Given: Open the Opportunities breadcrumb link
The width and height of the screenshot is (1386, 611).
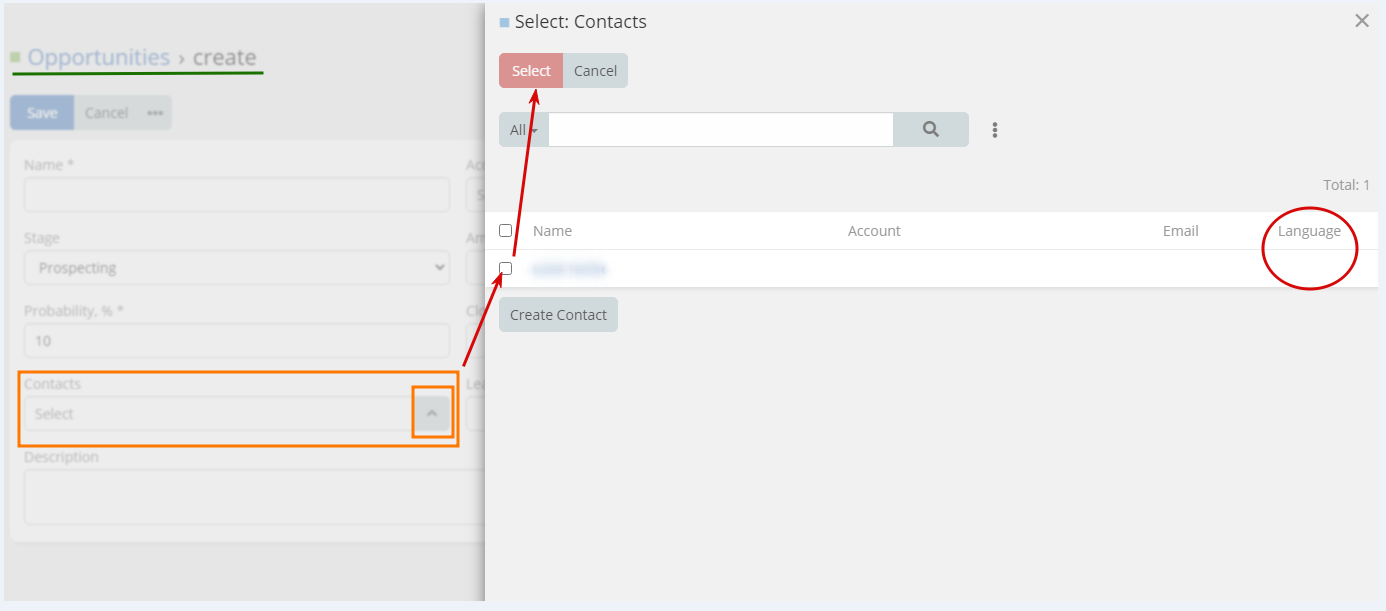Looking at the screenshot, I should [x=98, y=57].
